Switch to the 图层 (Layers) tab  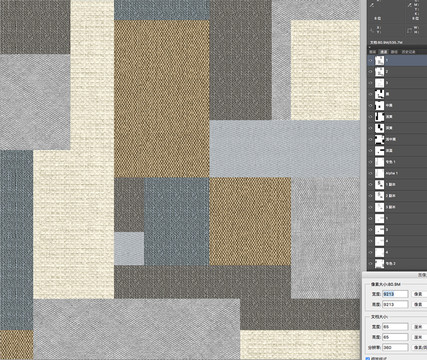pos(373,52)
